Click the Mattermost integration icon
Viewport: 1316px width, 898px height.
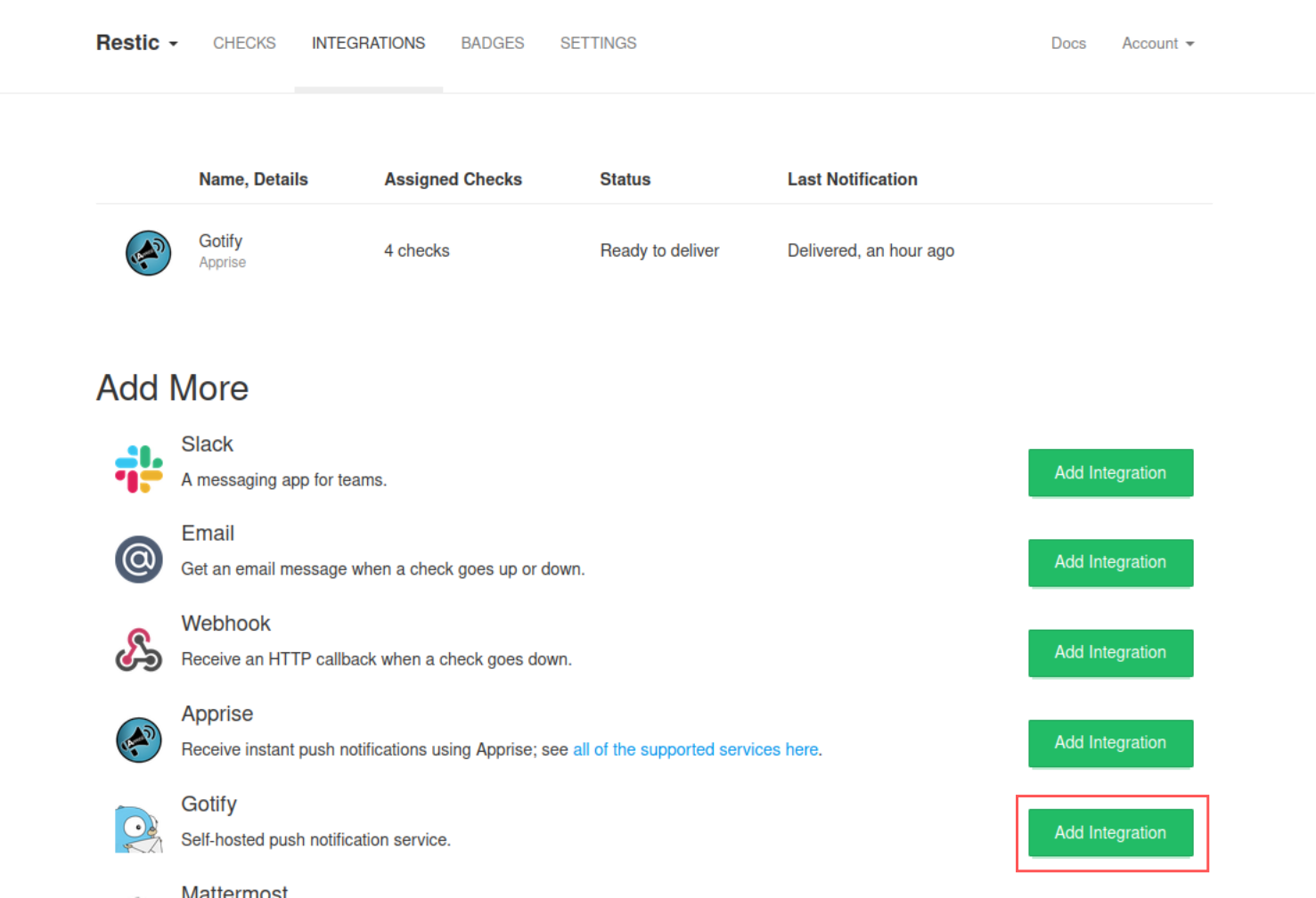138,894
